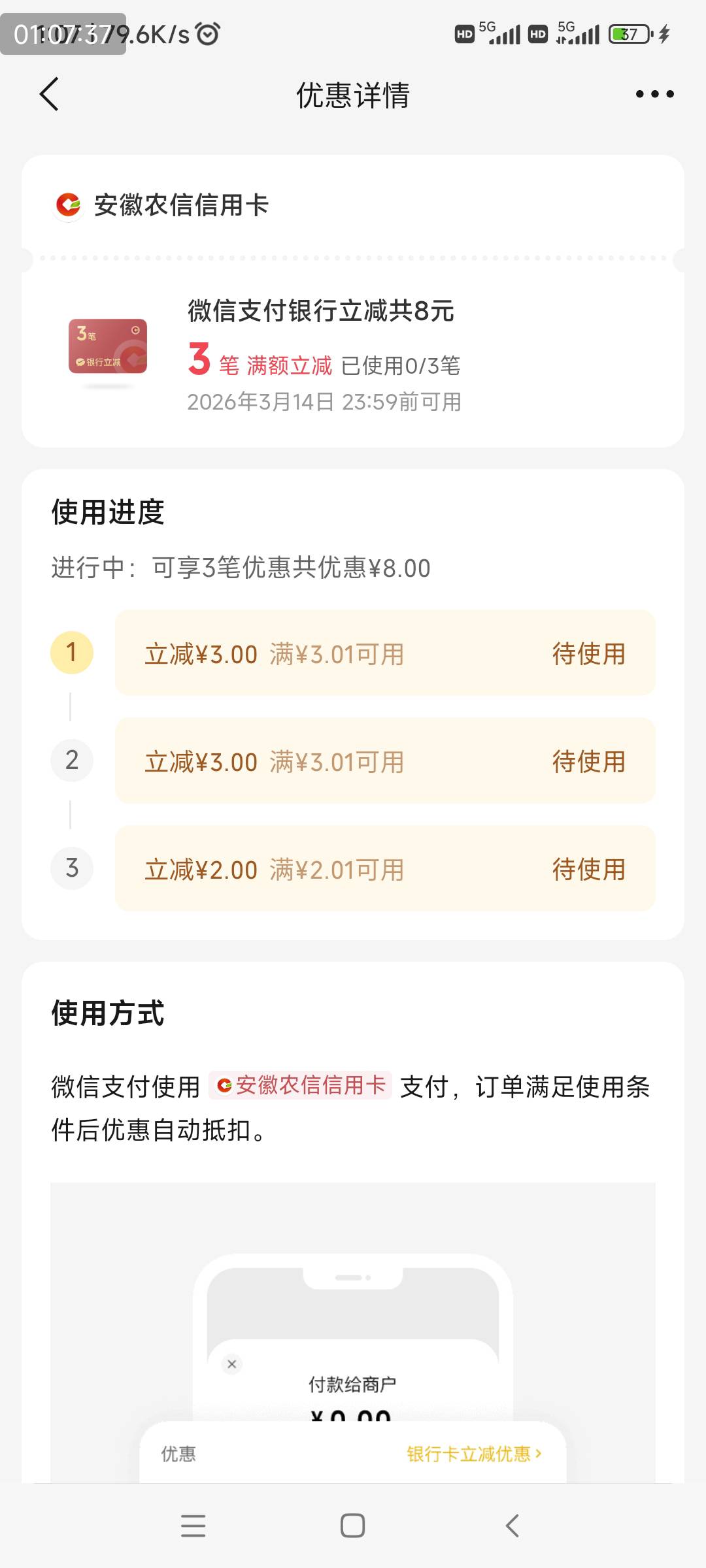Viewport: 706px width, 1568px height.
Task: Tap the 安徽农信信用卡 card header
Action: (181, 205)
